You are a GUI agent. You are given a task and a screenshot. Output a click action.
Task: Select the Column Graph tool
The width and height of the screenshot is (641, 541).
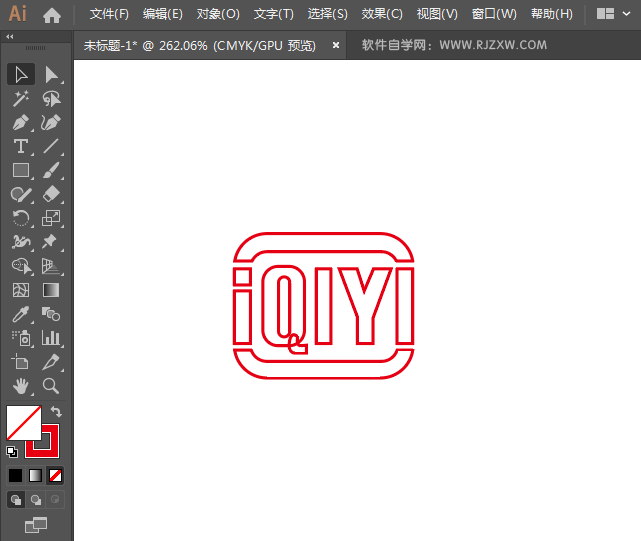[52, 338]
